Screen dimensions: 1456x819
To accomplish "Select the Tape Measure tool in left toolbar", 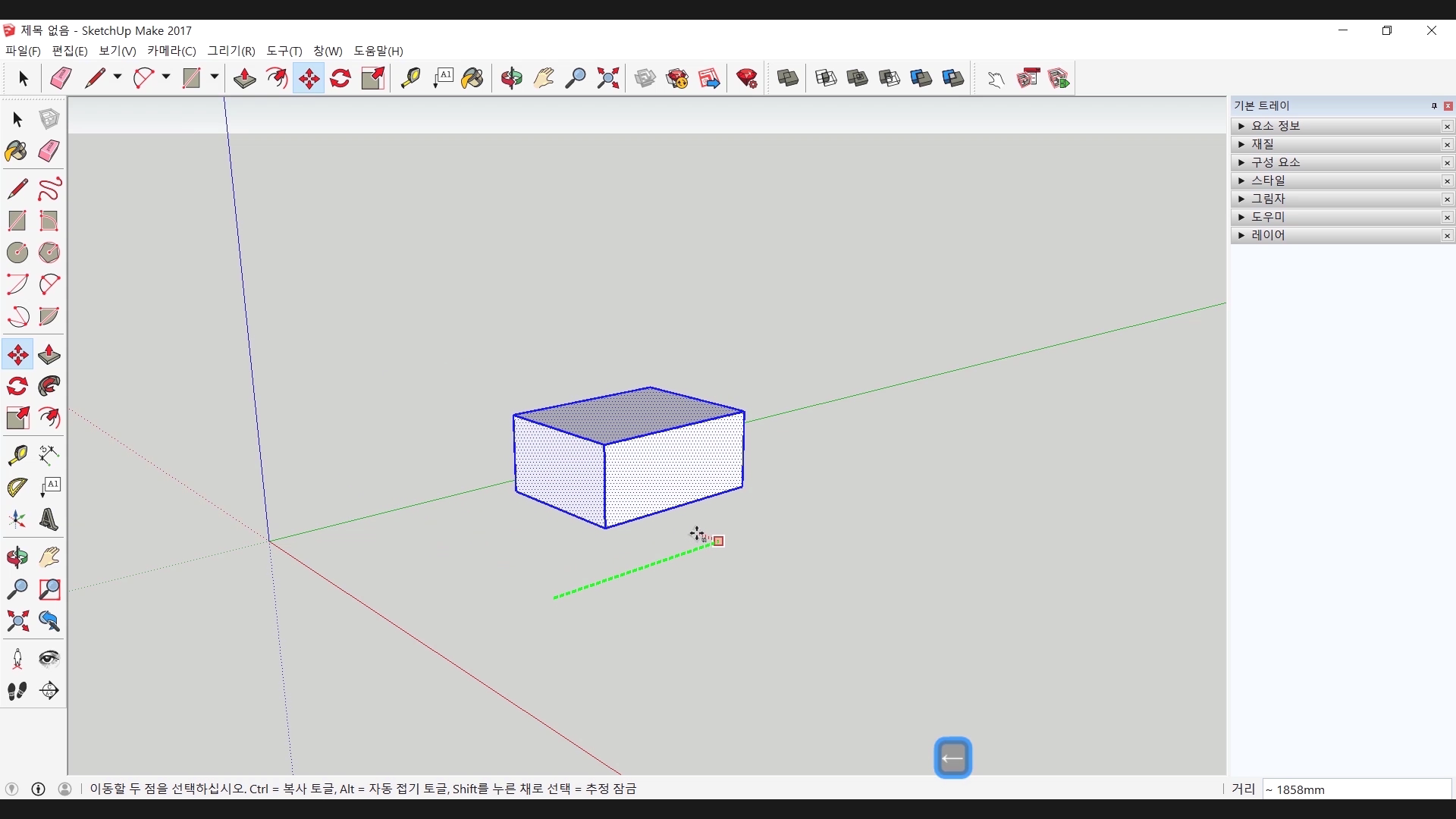I will (17, 455).
